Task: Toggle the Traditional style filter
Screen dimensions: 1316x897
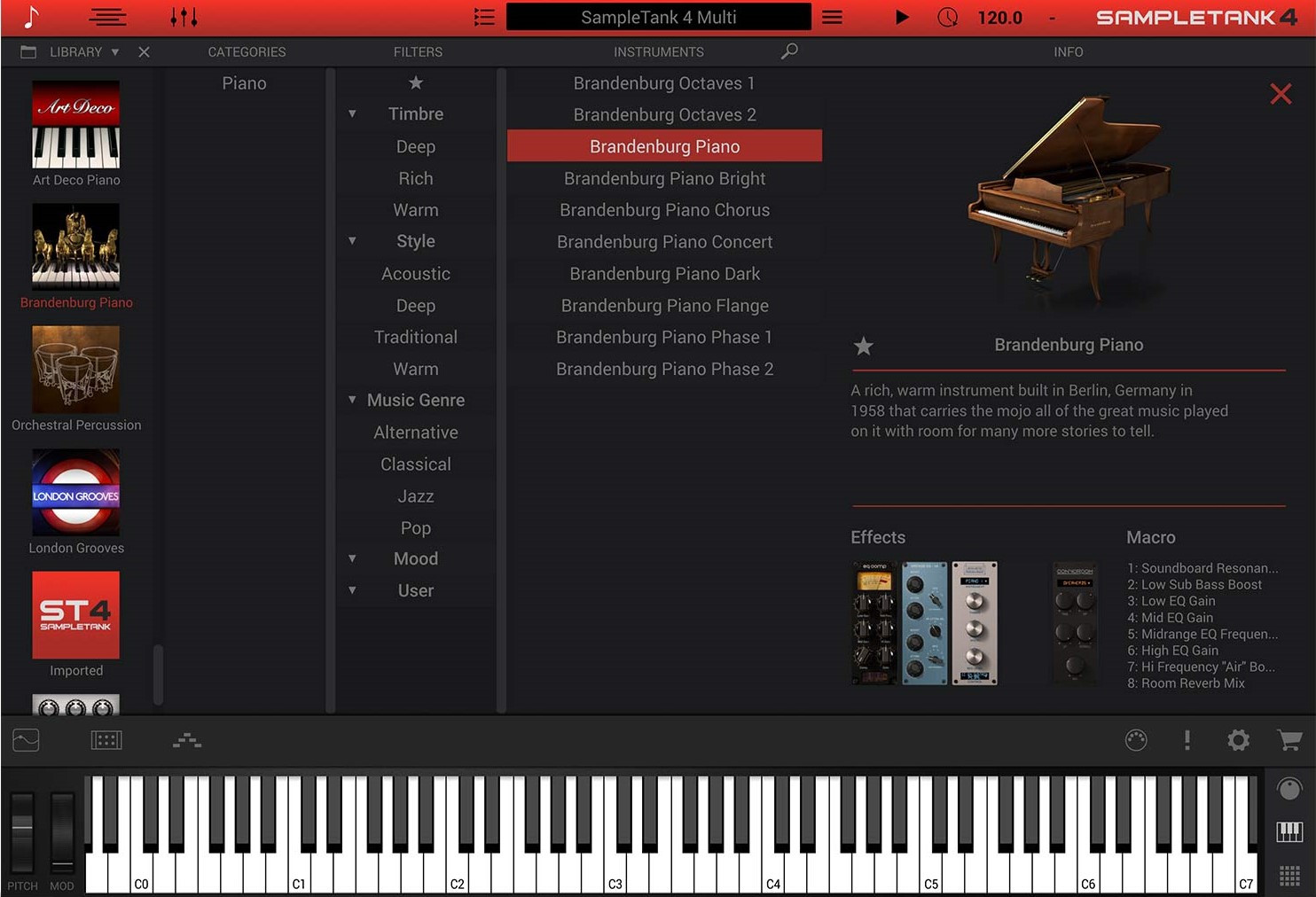Action: pyautogui.click(x=416, y=337)
